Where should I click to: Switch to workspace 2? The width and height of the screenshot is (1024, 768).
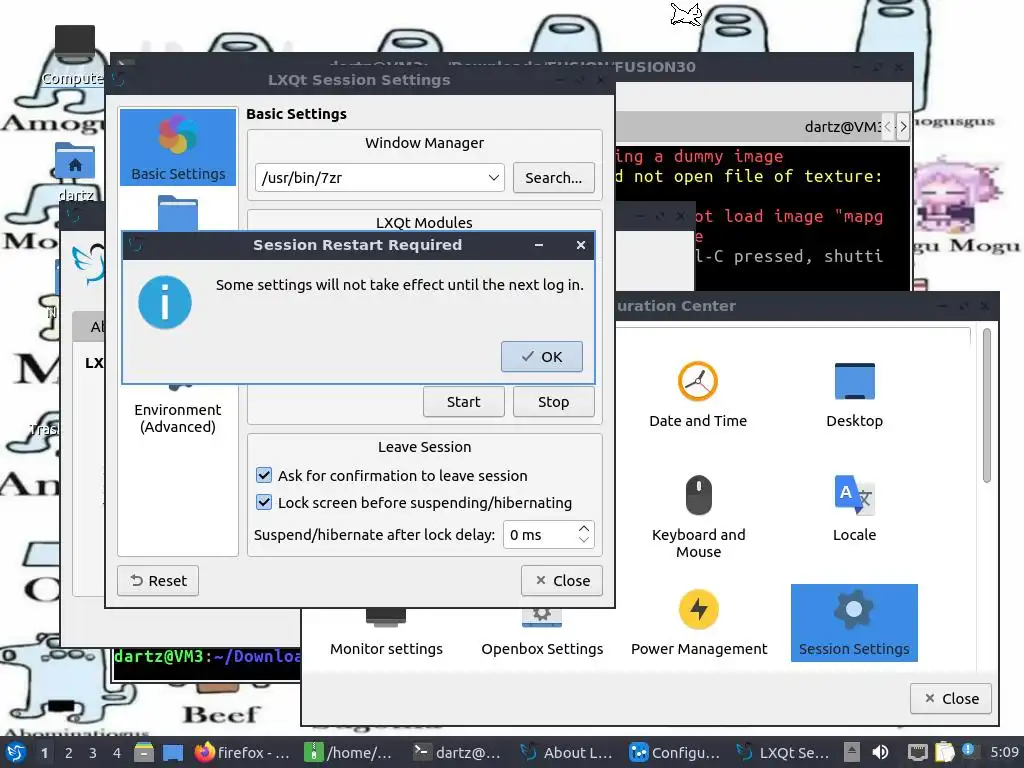point(69,753)
